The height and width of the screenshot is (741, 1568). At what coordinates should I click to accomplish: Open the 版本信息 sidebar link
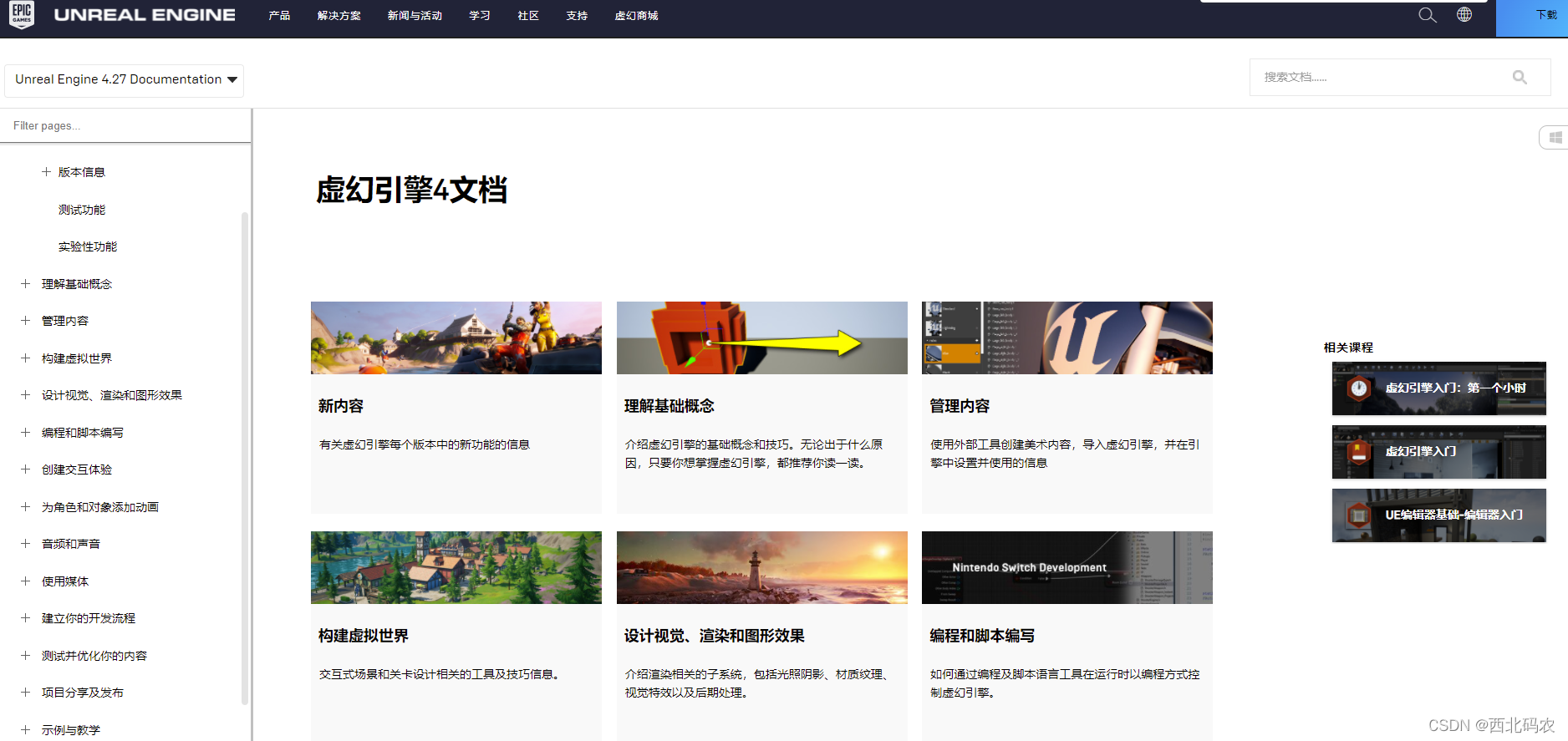(x=82, y=172)
